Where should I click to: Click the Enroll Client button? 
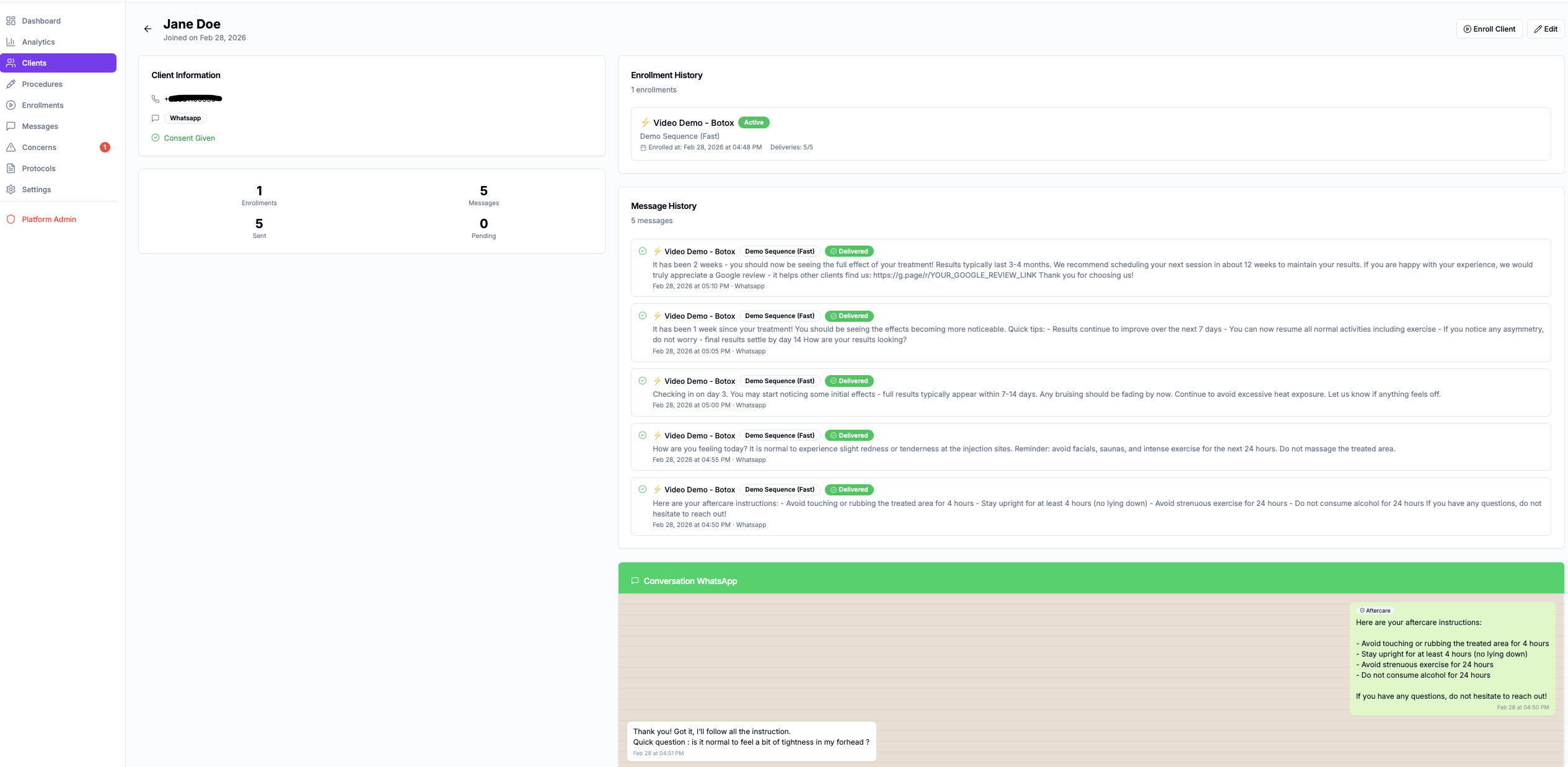tap(1489, 29)
